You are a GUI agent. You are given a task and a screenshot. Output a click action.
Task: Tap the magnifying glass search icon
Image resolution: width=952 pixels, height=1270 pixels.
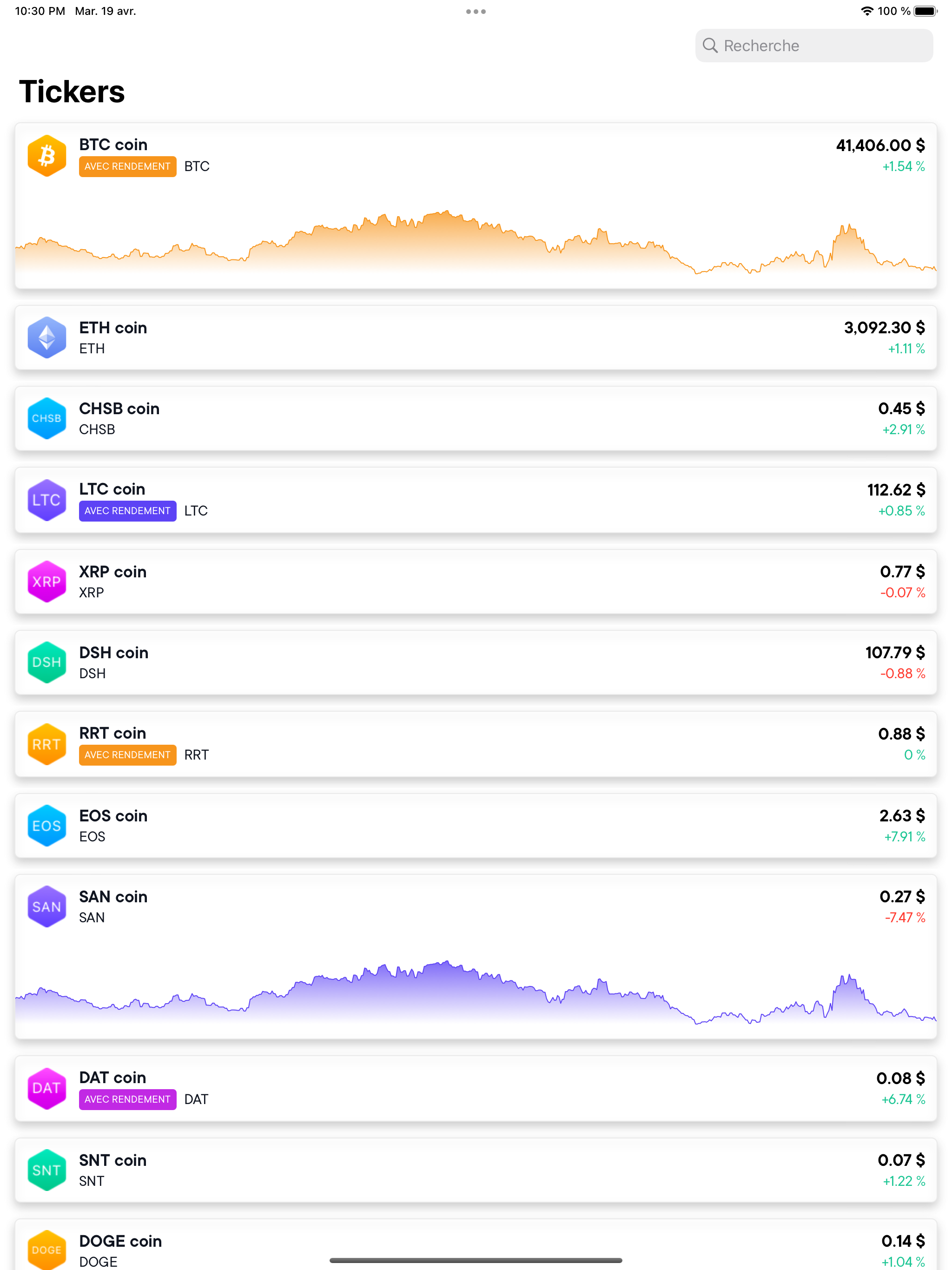click(710, 46)
